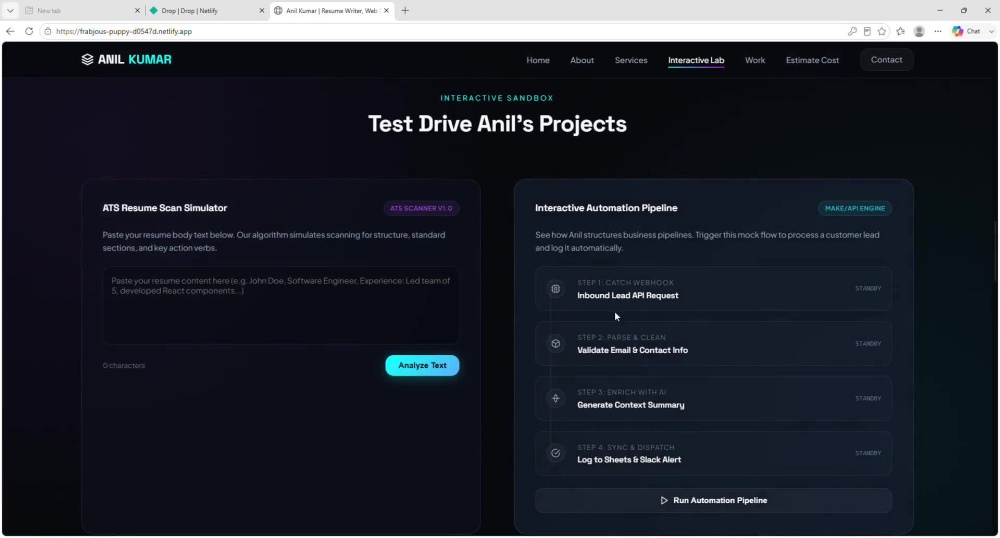
Task: Click the Analyze Text button
Action: coord(422,365)
